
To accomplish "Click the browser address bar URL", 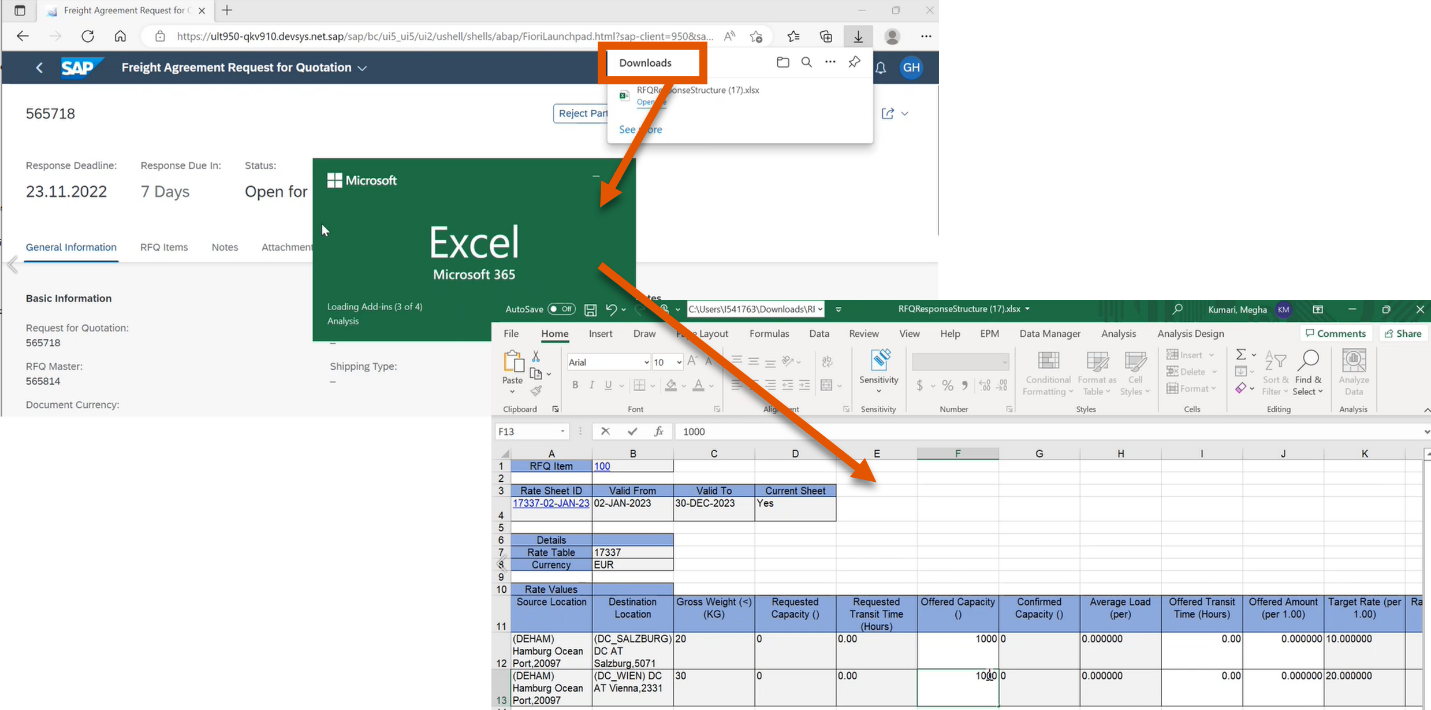I will (445, 36).
